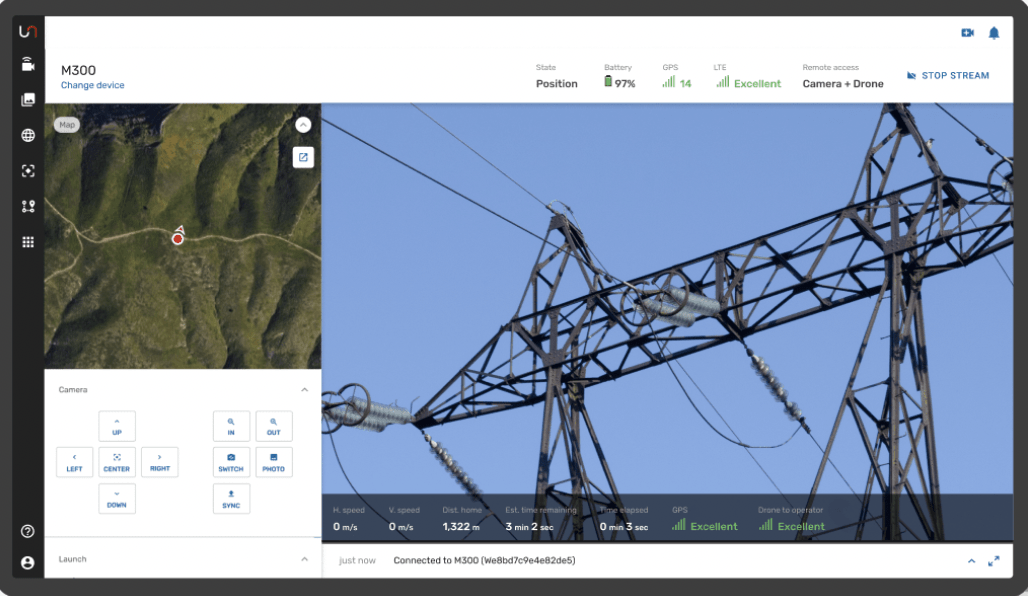Collapse the Camera panel section
This screenshot has height=596, width=1028.
(305, 389)
